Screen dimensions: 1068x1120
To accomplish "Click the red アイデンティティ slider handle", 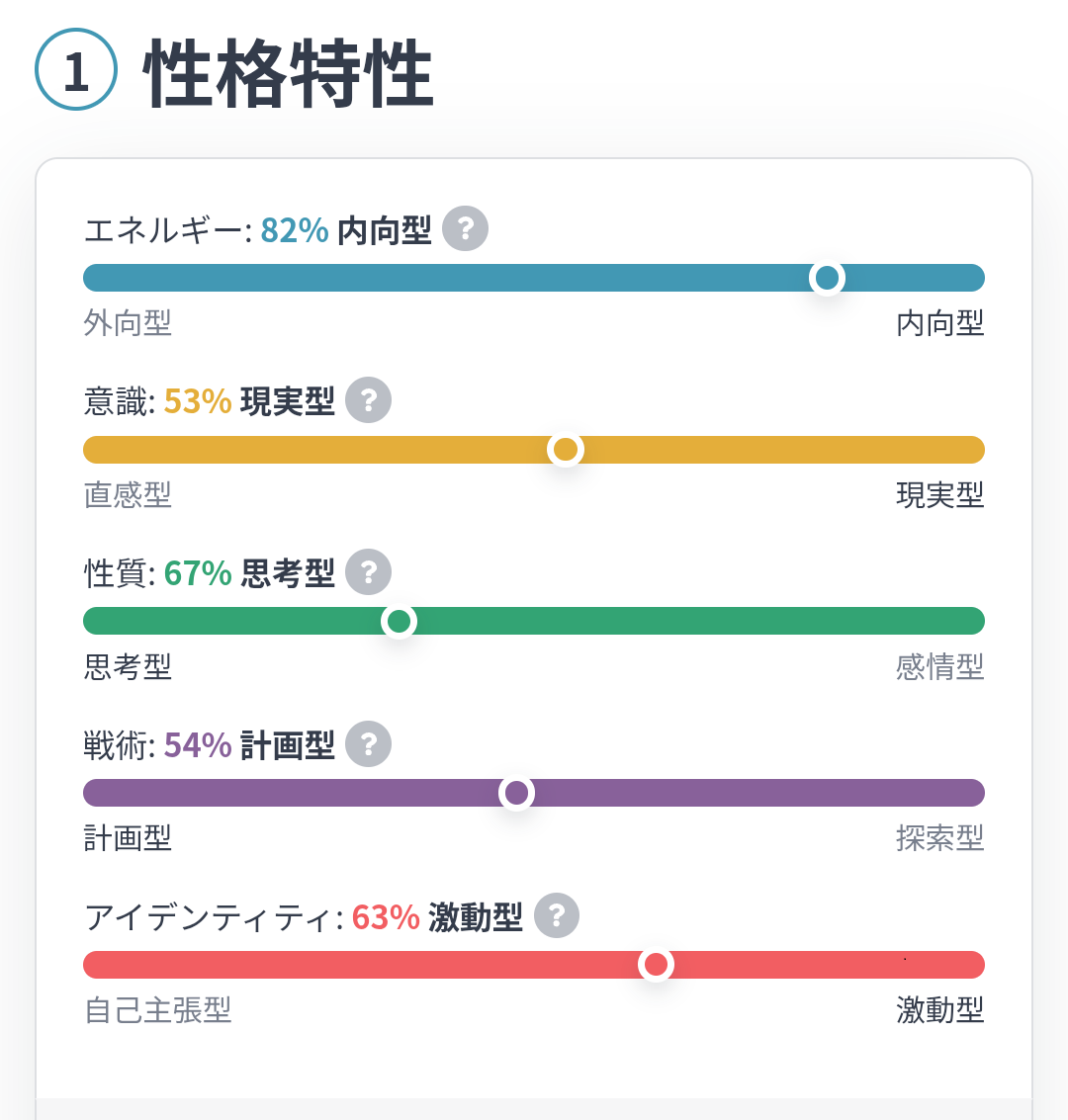I will [656, 964].
